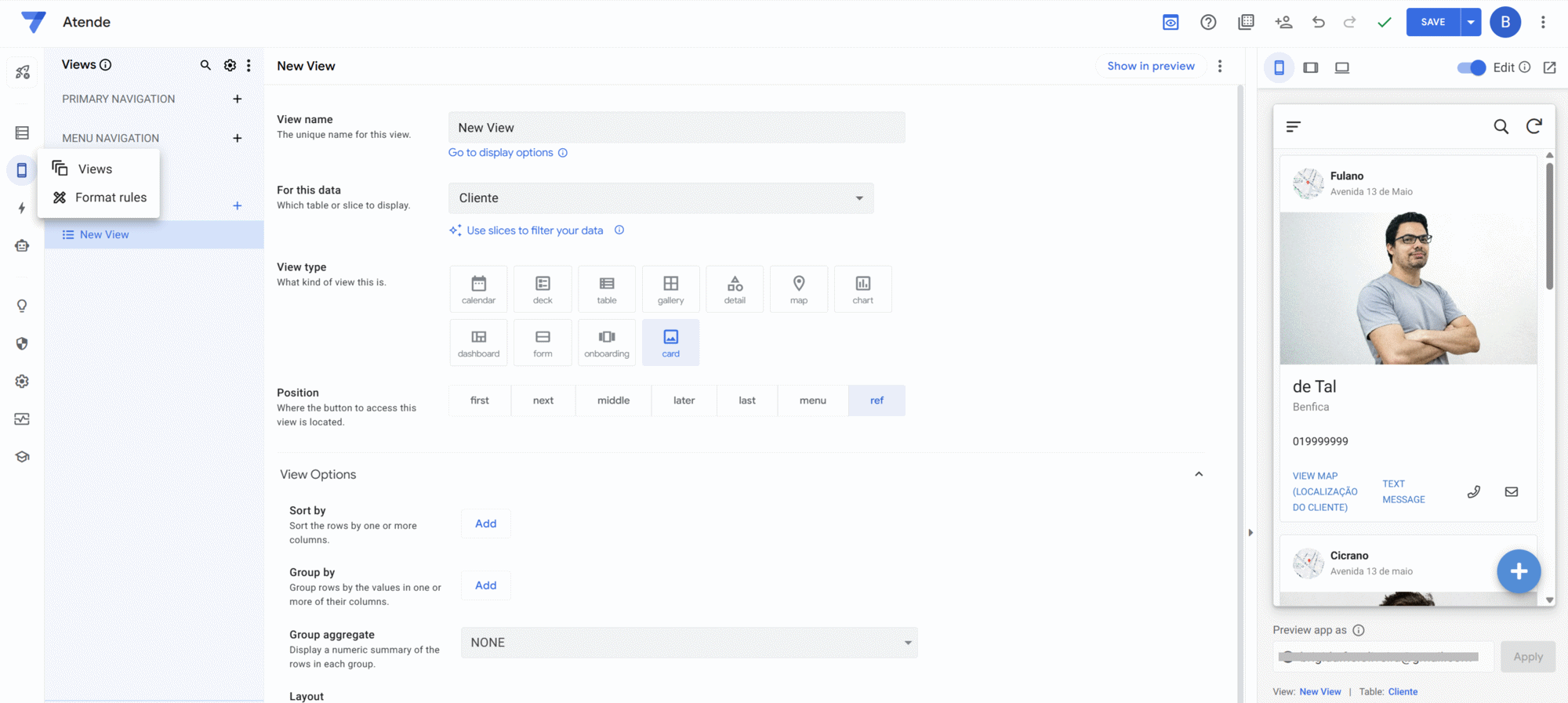Choose the map view type

pyautogui.click(x=798, y=289)
